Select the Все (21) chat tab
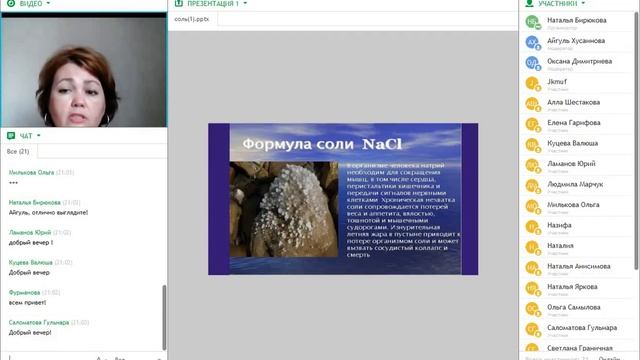The image size is (640, 360). (x=18, y=151)
